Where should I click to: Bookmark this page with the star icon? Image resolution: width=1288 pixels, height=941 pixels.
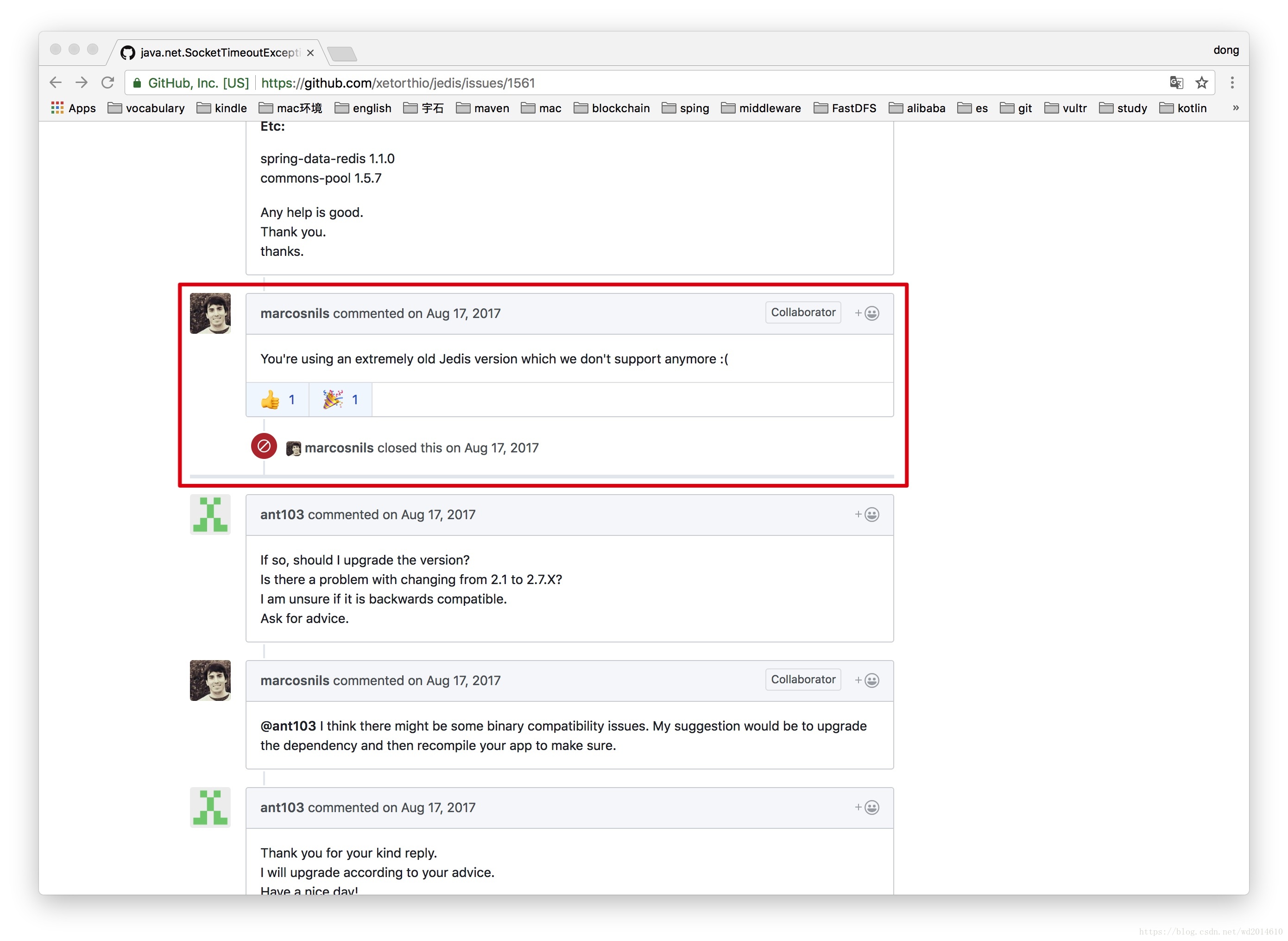click(x=1201, y=83)
